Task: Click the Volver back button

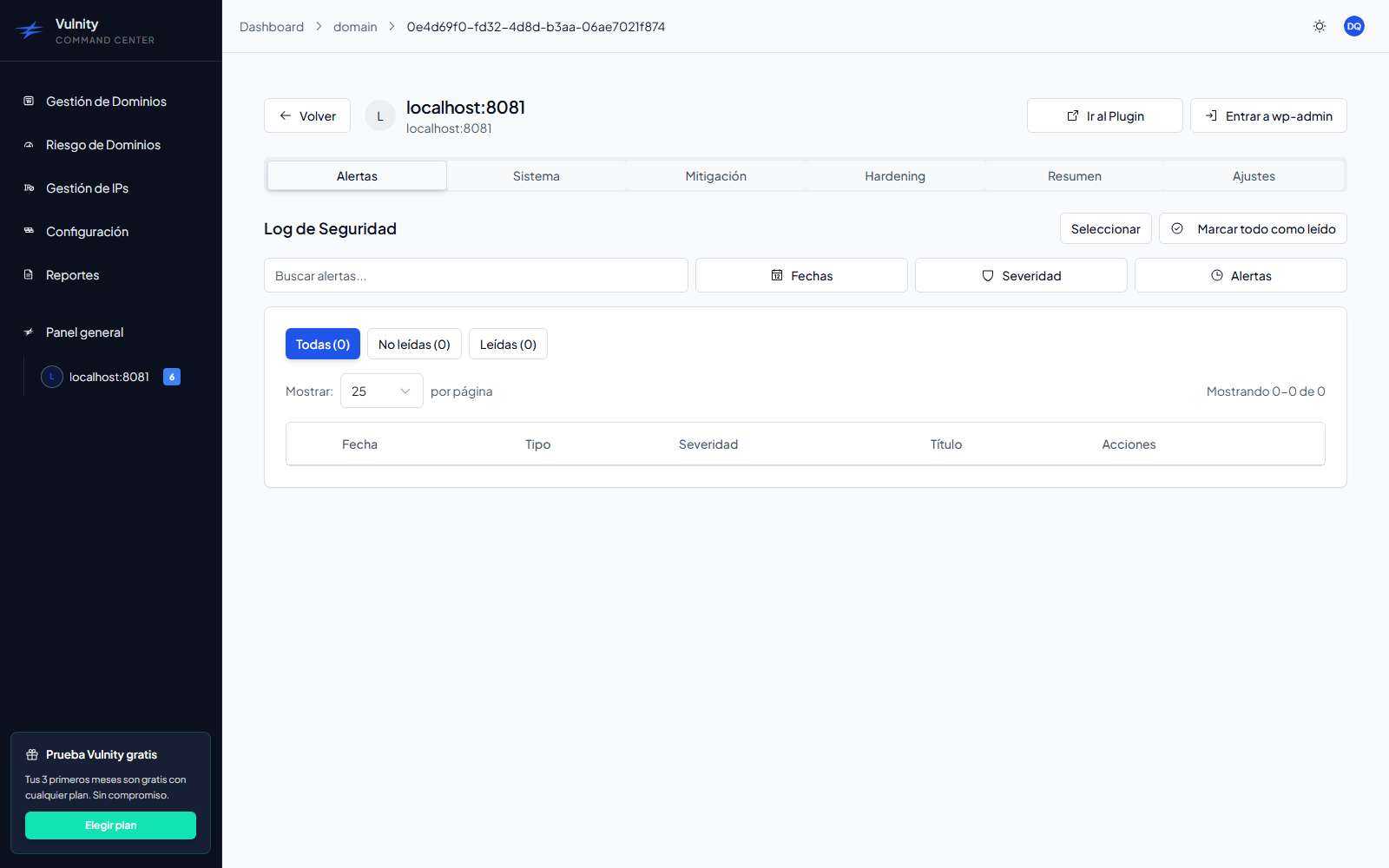Action: click(x=307, y=115)
